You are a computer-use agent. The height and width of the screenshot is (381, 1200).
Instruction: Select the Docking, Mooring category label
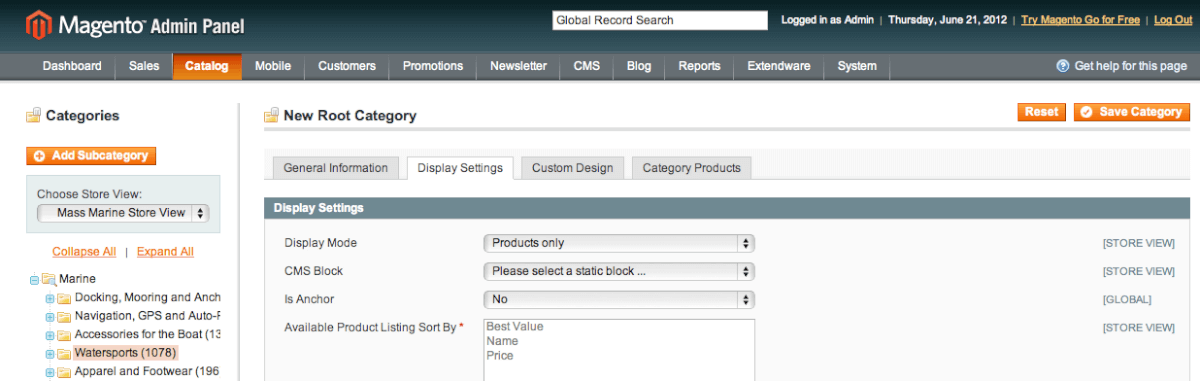(148, 298)
